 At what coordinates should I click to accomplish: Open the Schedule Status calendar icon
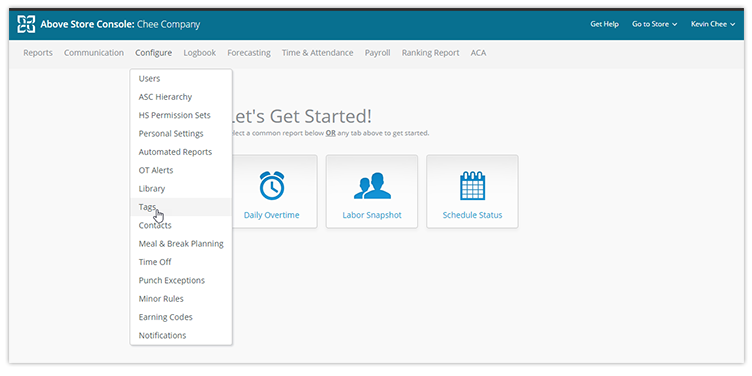(472, 185)
